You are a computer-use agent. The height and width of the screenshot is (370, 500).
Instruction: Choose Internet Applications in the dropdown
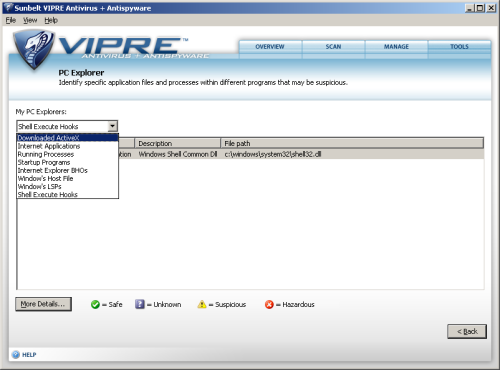(68, 146)
